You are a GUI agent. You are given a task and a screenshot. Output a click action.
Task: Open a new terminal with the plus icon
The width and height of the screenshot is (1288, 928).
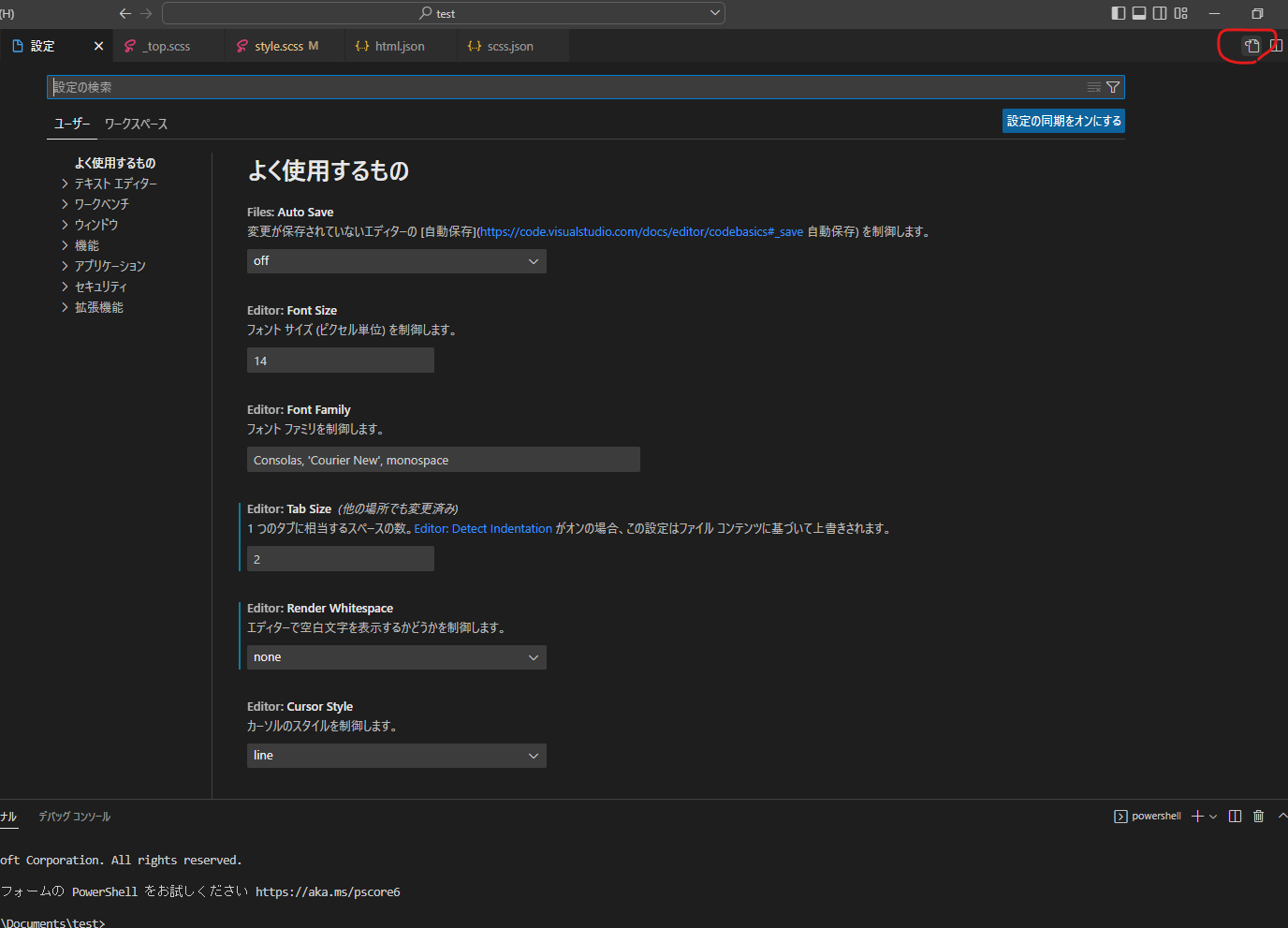[x=1195, y=816]
